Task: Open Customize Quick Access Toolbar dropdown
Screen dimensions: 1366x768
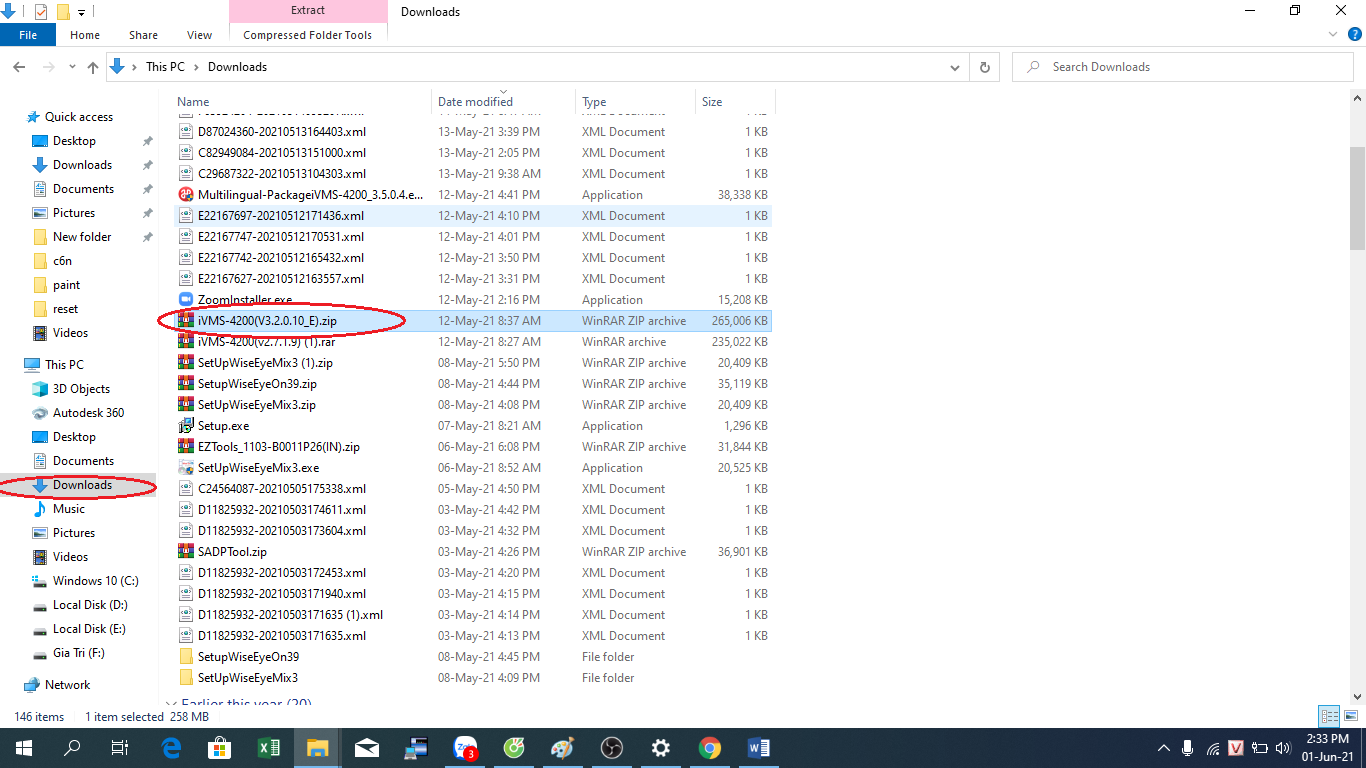Action: [x=82, y=12]
